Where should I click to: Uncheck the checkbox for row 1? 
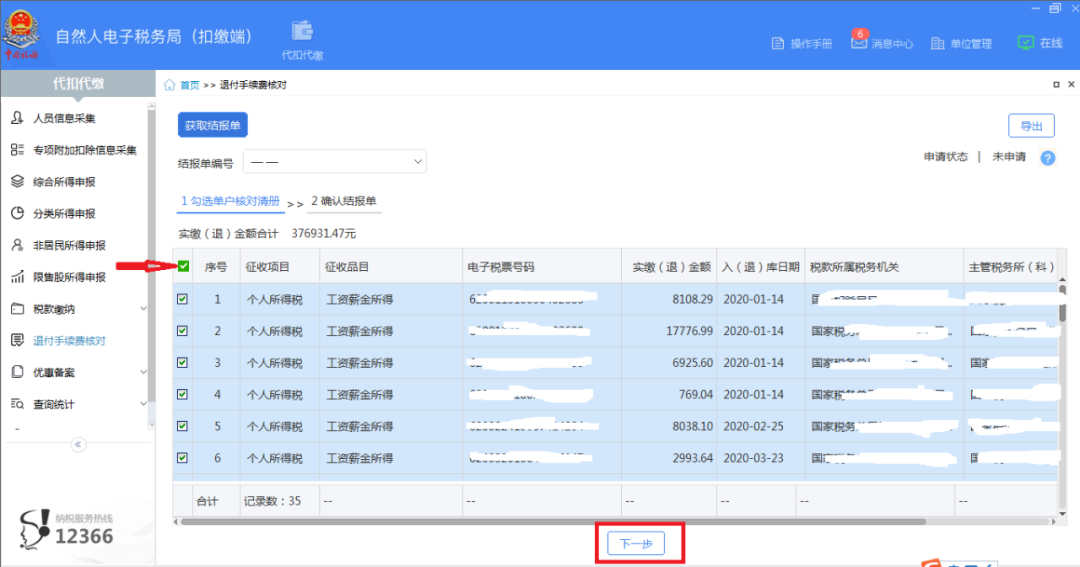tap(183, 299)
